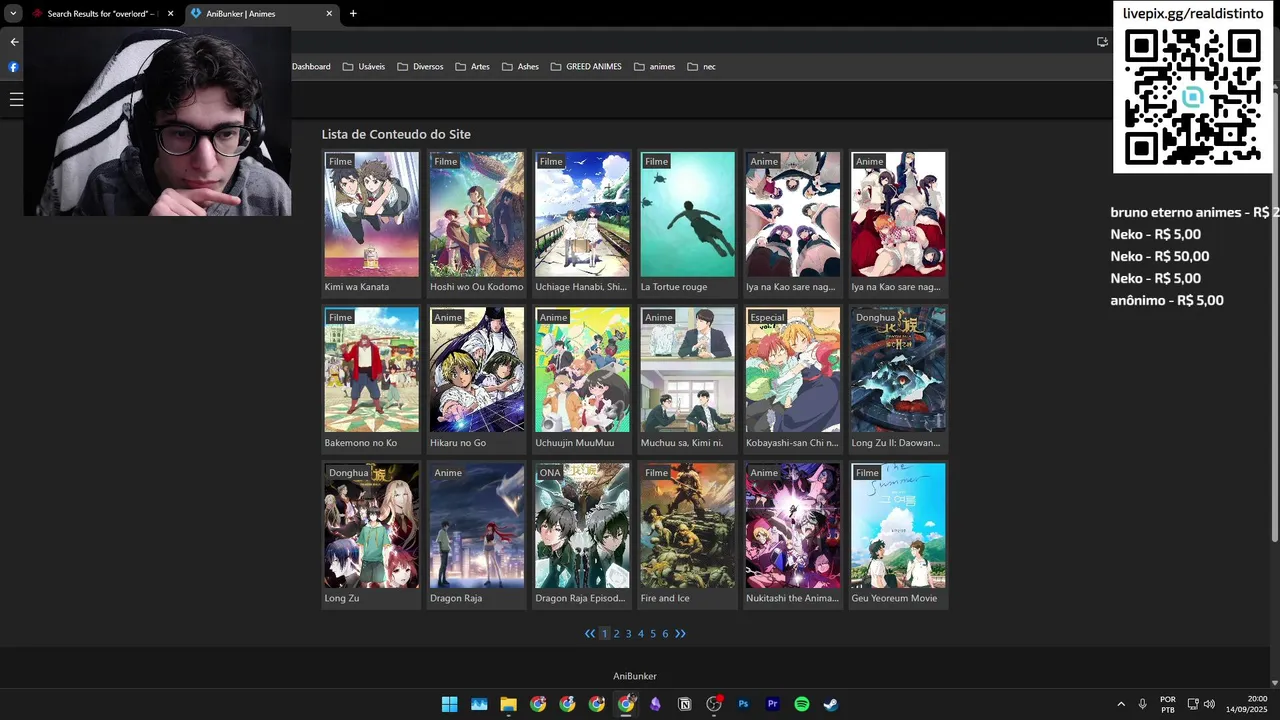Expand the animes bookmark folder

[x=655, y=67]
